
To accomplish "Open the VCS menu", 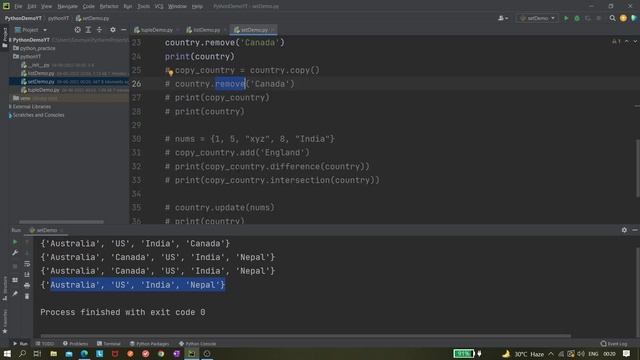I will coord(159,7).
